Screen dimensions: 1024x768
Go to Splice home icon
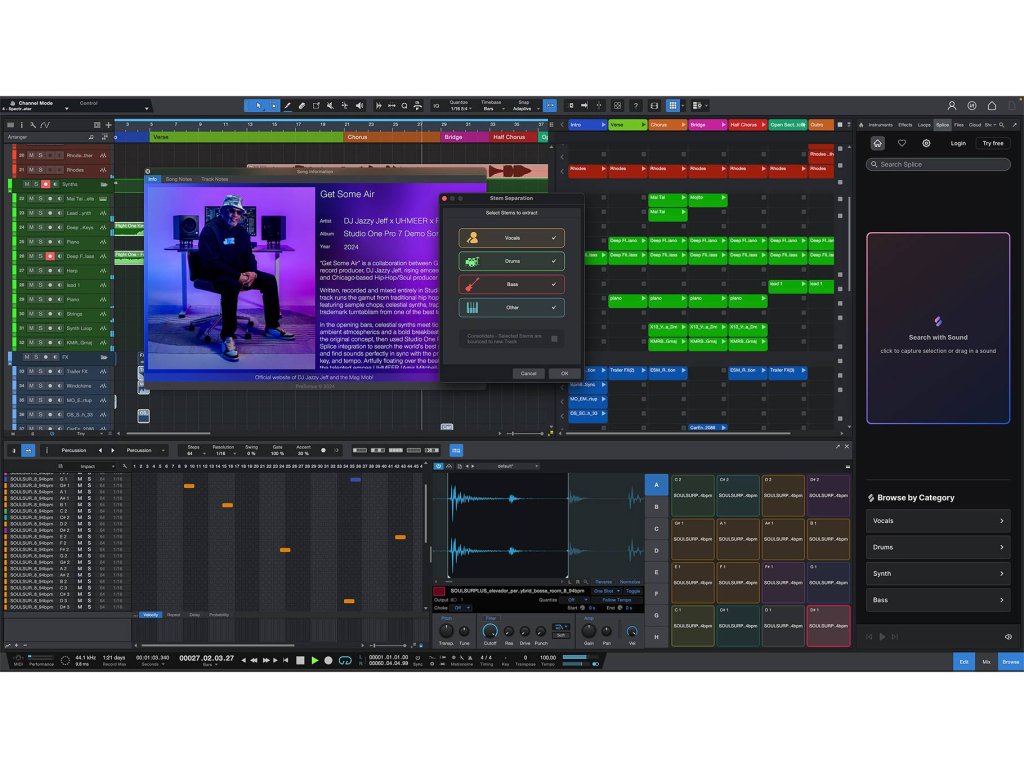click(x=878, y=143)
